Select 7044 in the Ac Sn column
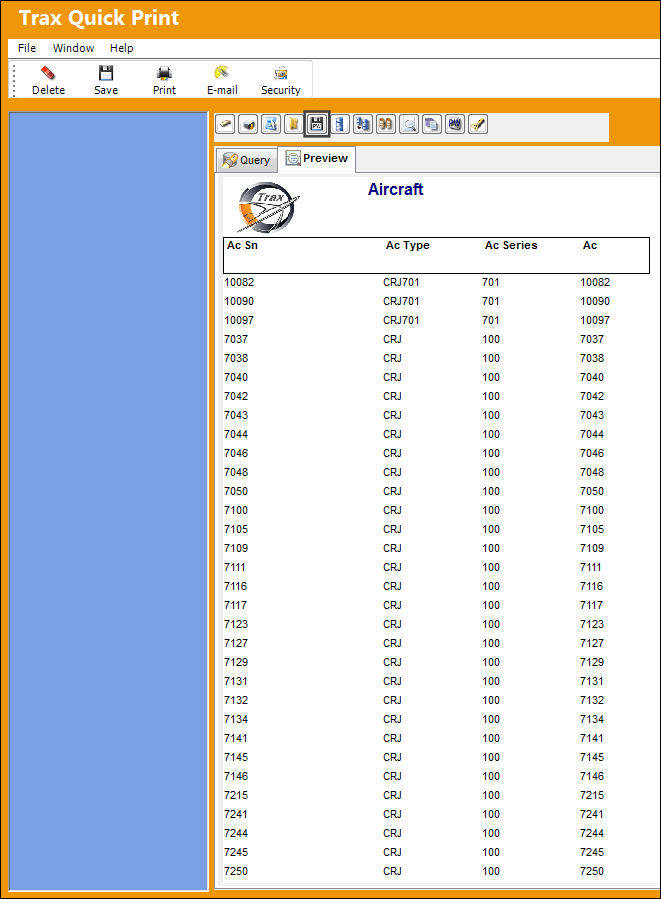Image resolution: width=661 pixels, height=899 pixels. coord(236,433)
